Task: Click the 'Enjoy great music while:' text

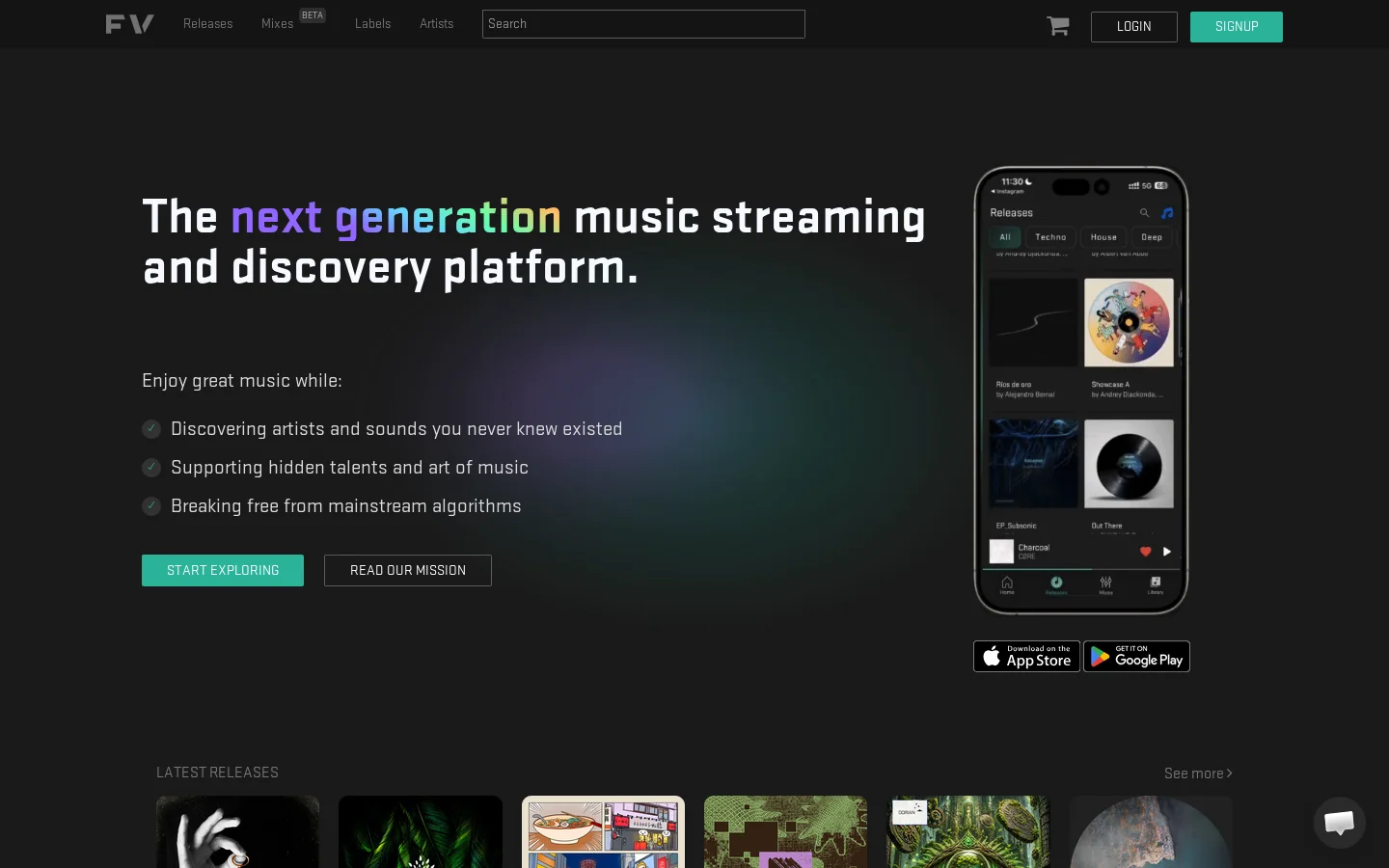Action: [242, 381]
